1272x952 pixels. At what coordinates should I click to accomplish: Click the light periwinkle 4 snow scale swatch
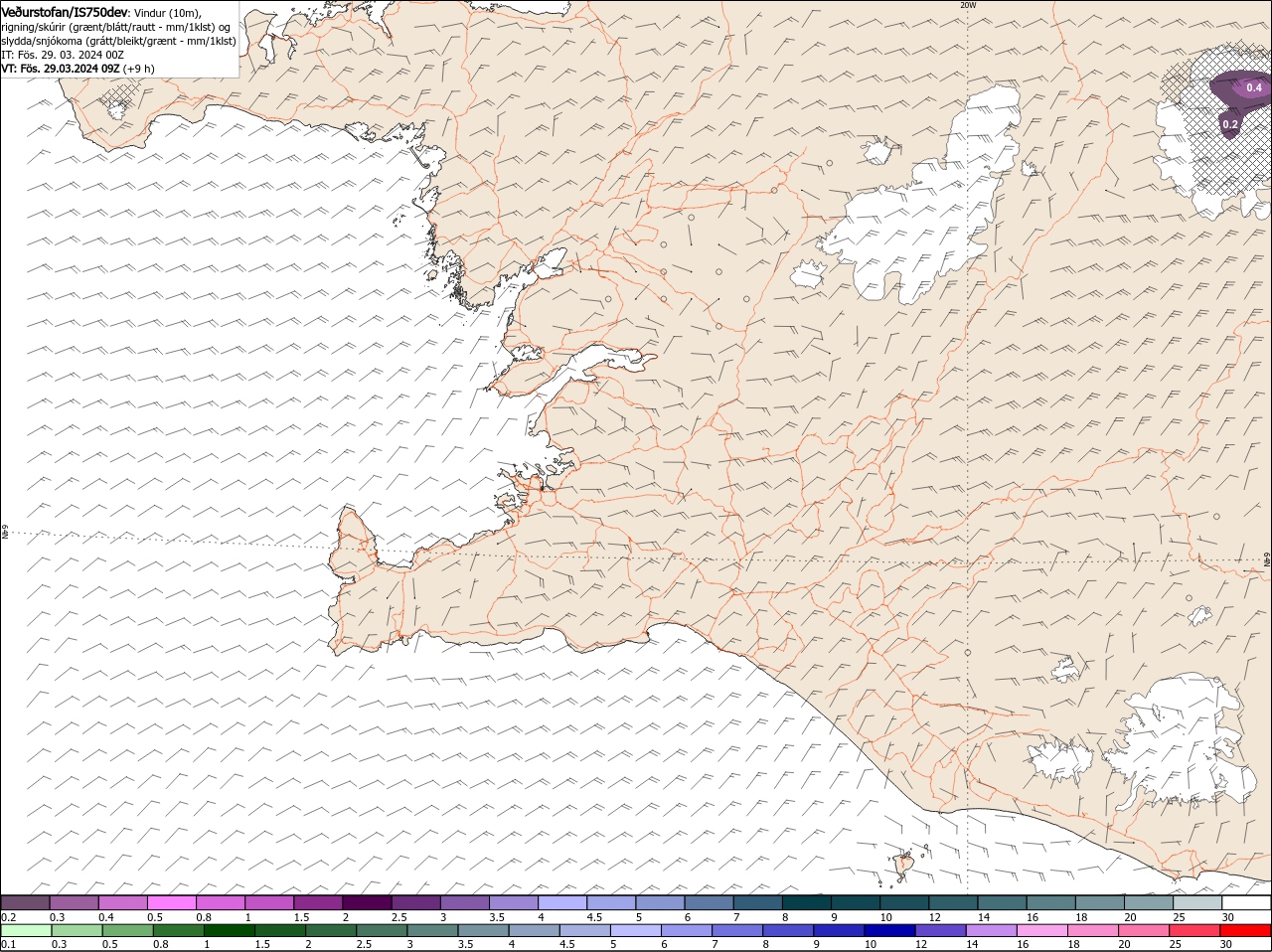563,902
